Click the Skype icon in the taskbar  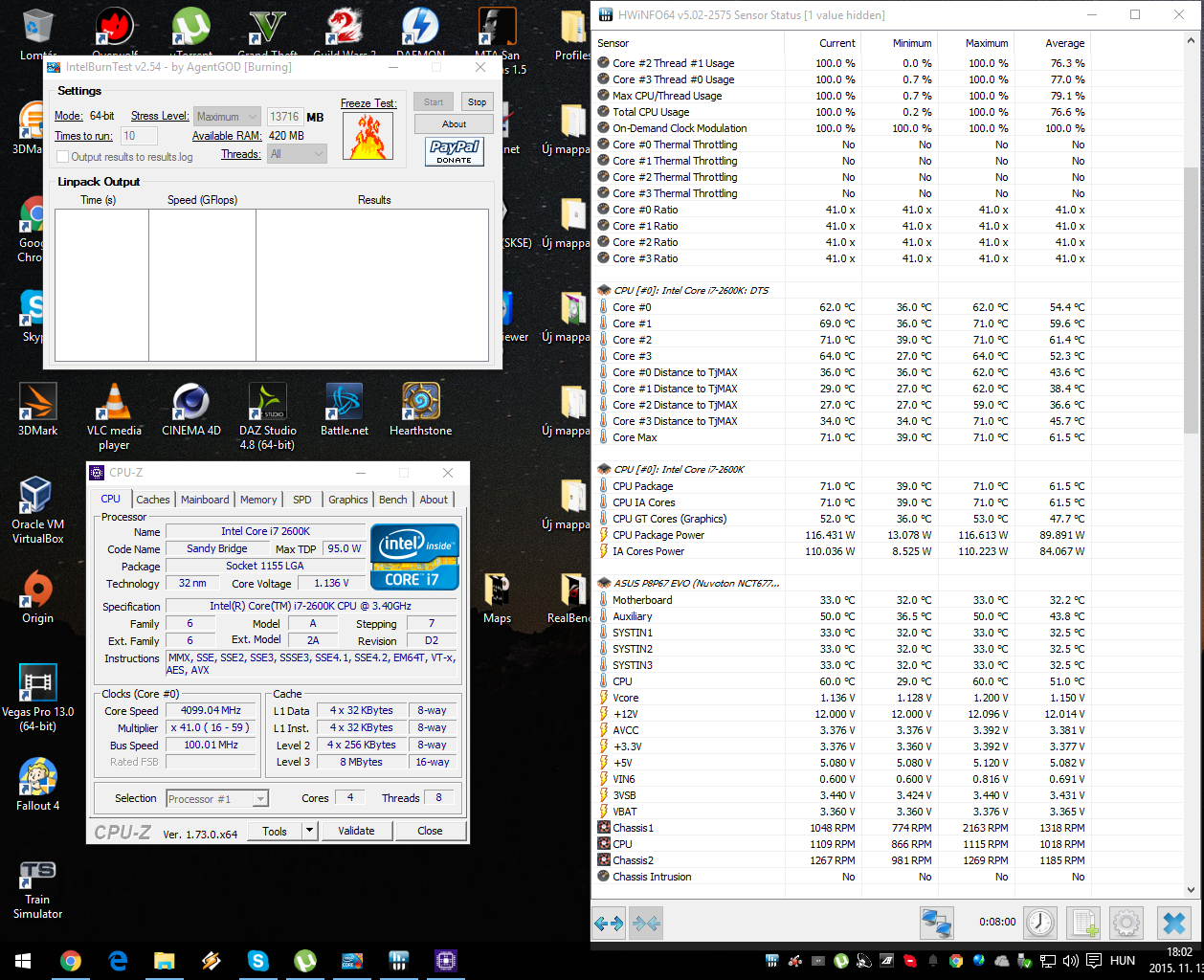click(257, 961)
